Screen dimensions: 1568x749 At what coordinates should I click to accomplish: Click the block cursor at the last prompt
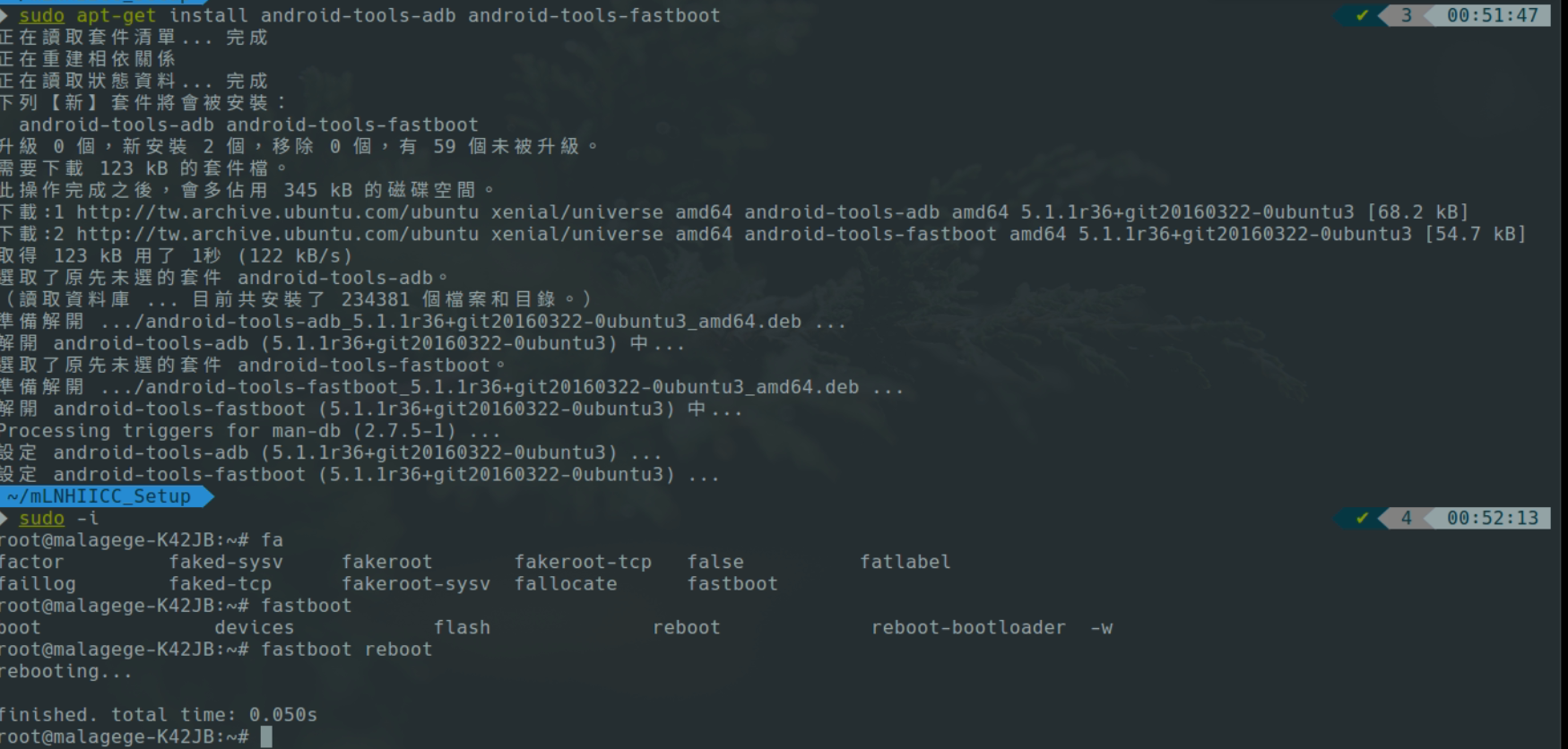pos(266,736)
